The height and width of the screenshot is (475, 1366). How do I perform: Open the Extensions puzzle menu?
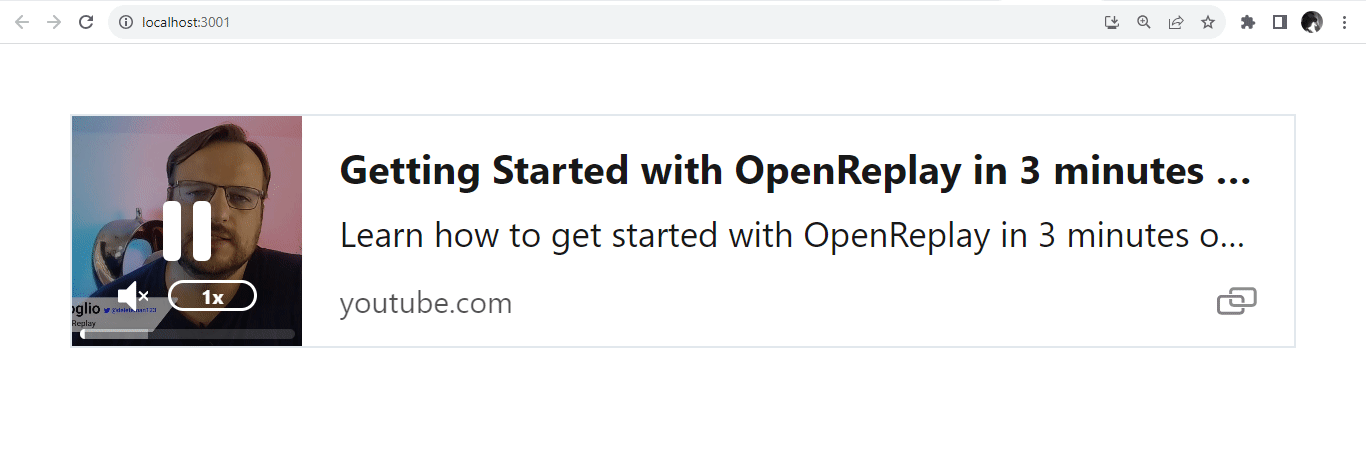click(1248, 22)
